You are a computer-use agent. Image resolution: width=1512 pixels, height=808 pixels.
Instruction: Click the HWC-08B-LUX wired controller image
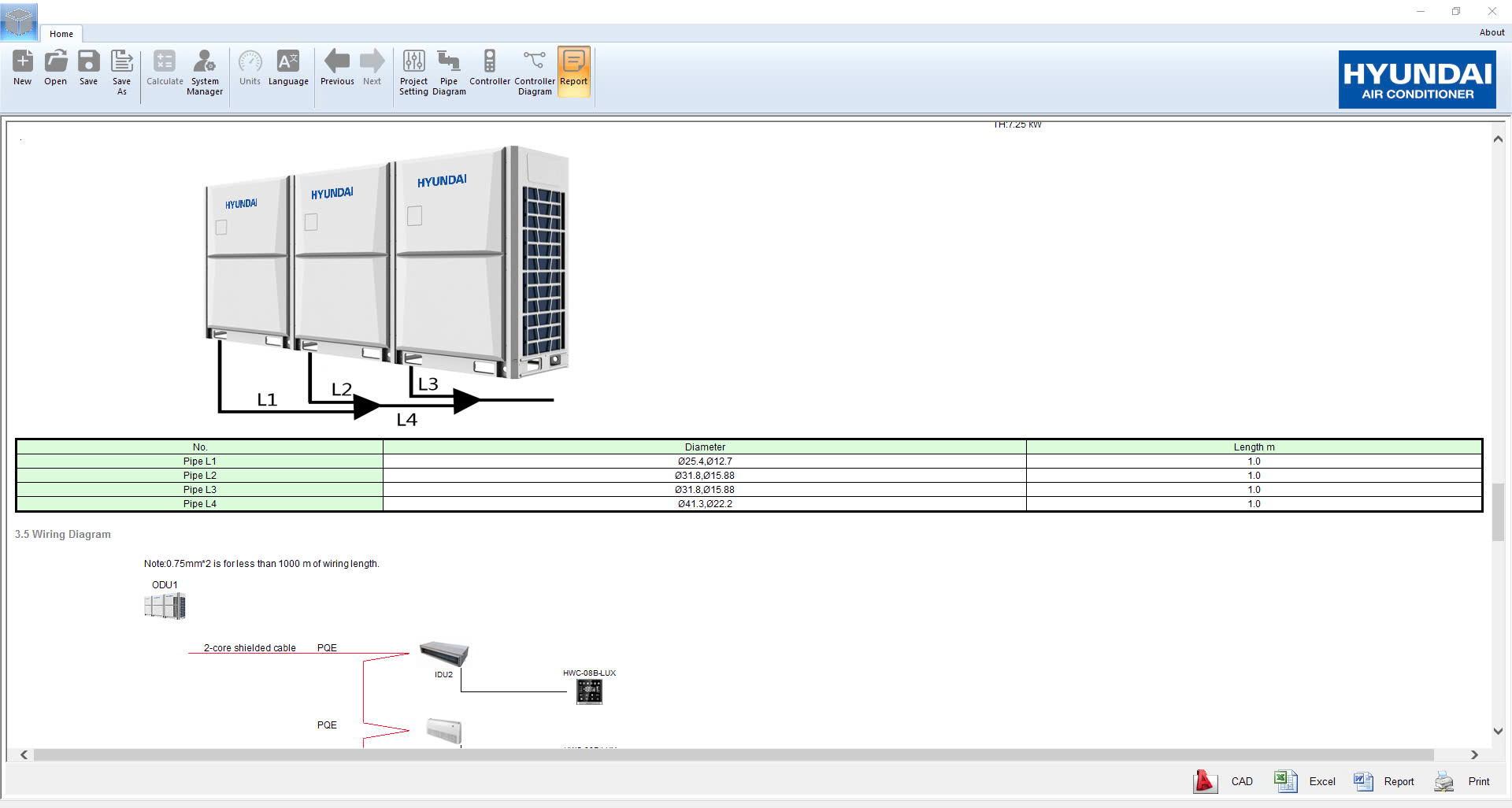(589, 691)
